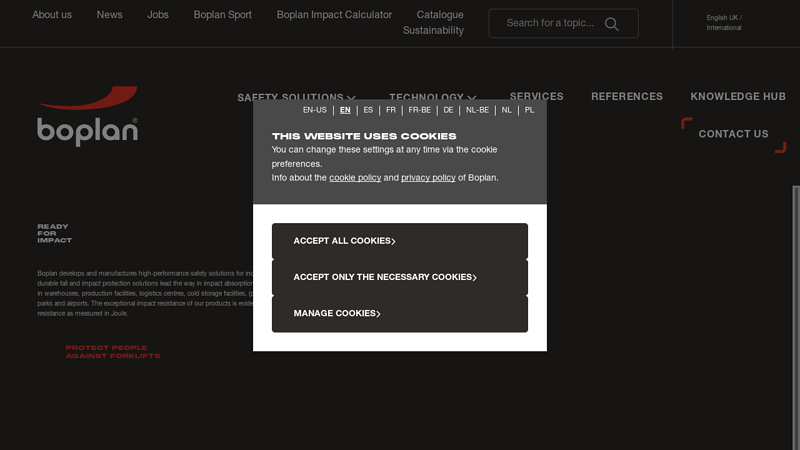This screenshot has height=450, width=800.
Task: Click the Protect People Against Forklifts text
Action: pyautogui.click(x=113, y=352)
